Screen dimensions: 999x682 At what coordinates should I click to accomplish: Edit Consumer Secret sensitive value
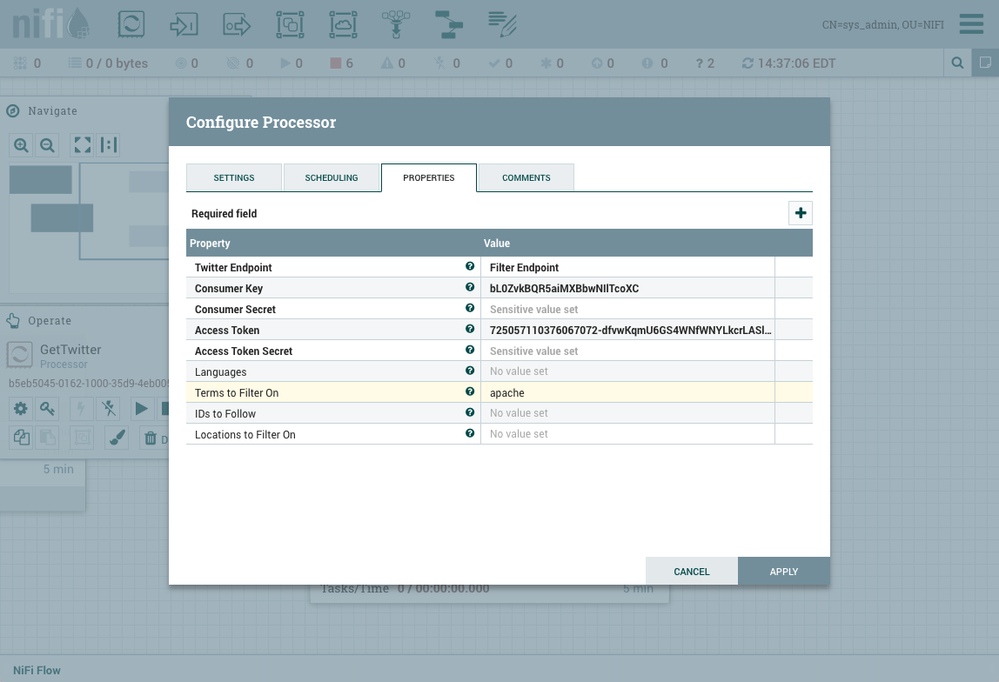pos(628,309)
